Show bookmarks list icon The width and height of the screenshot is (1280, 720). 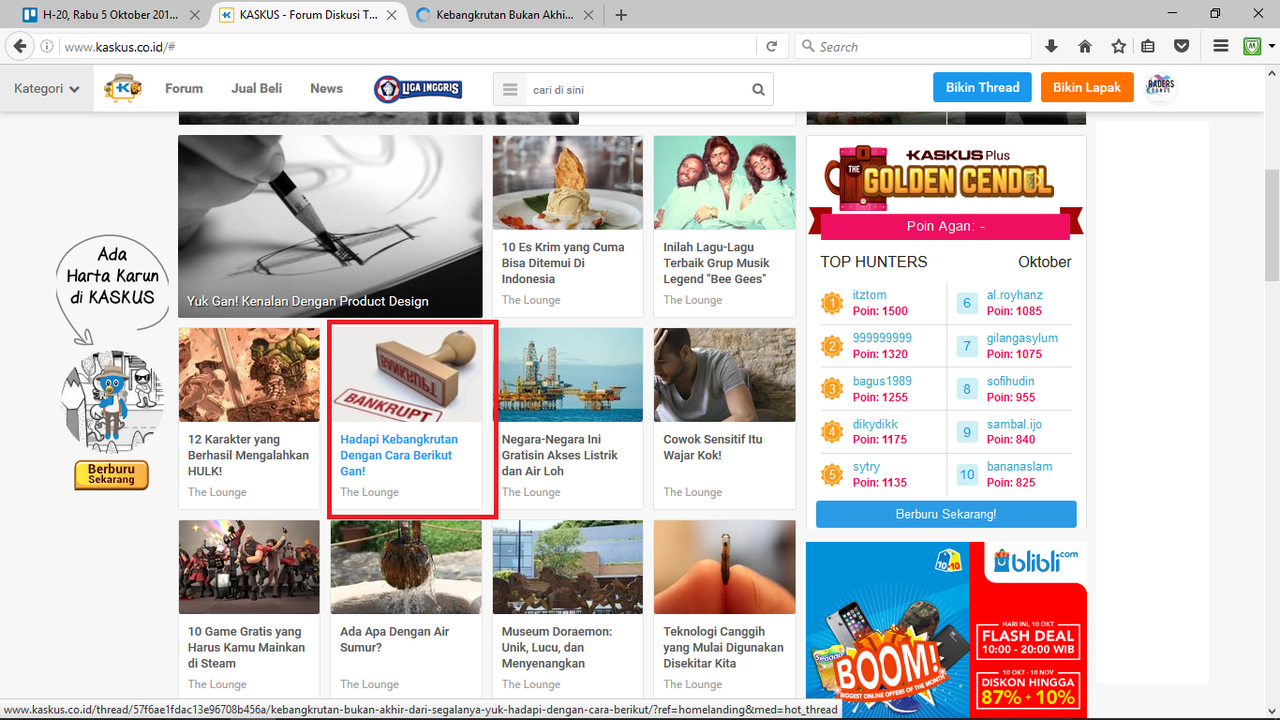[x=1148, y=46]
